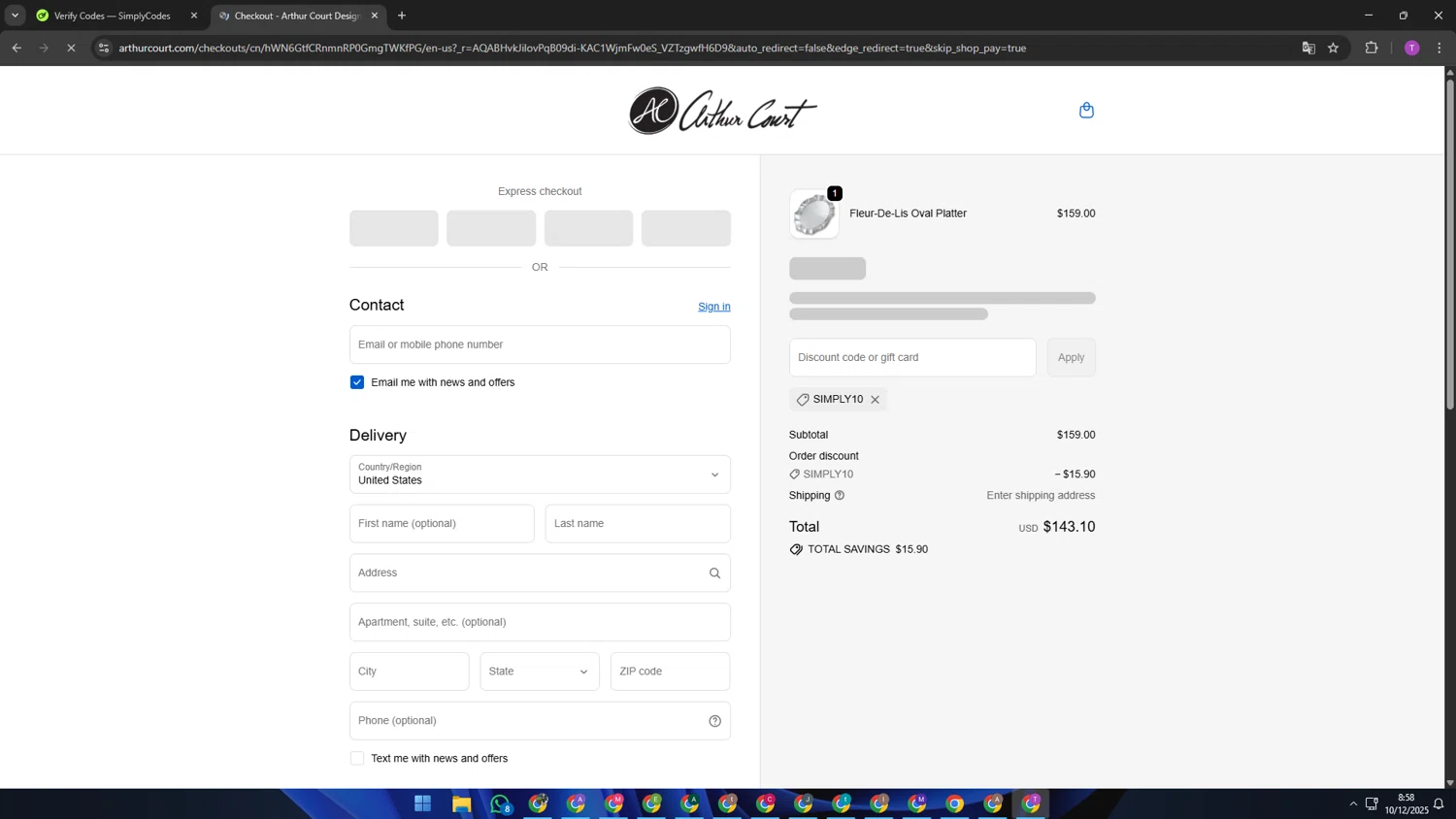Open the State dropdown
1456x819 pixels.
tap(540, 672)
